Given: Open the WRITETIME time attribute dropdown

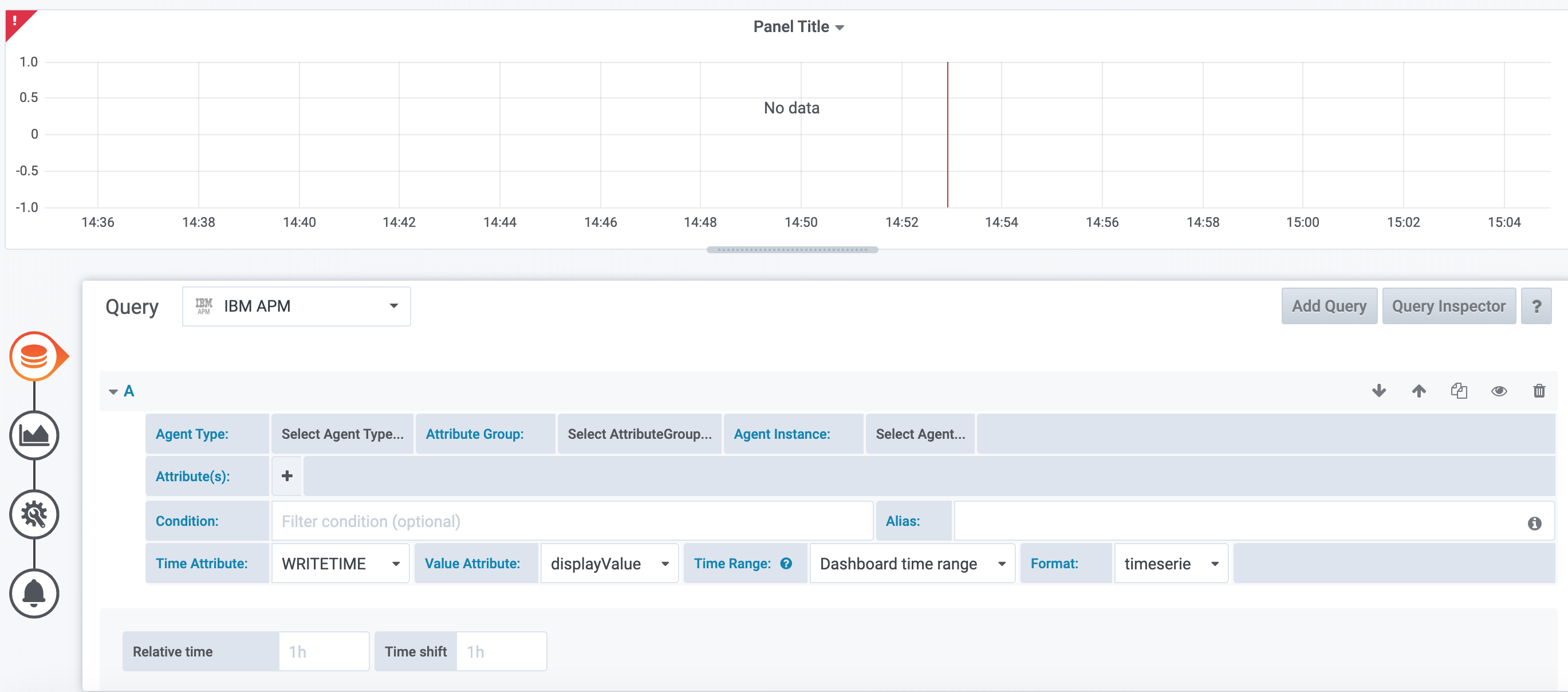Looking at the screenshot, I should click(x=340, y=564).
